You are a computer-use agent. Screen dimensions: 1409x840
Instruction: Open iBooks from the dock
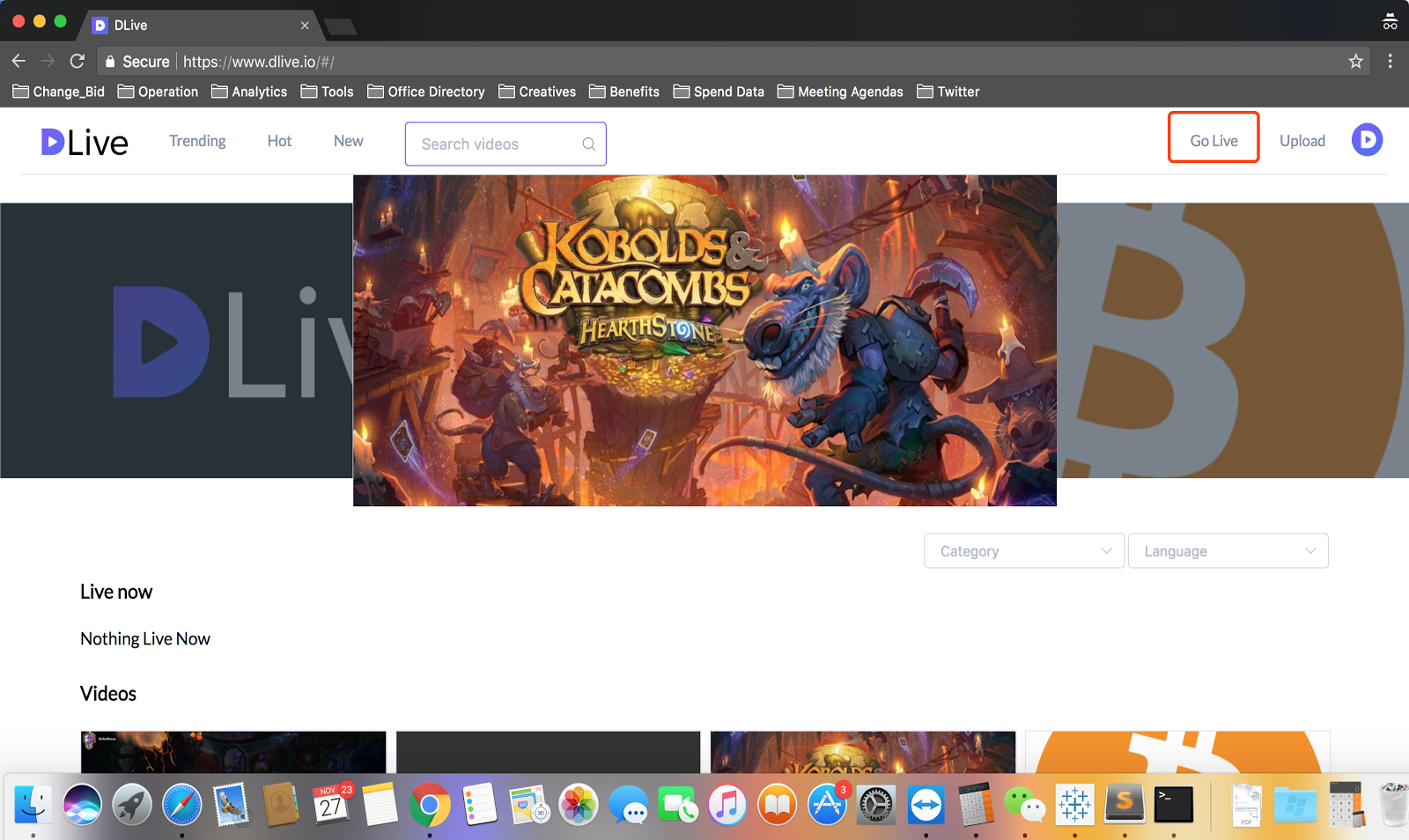tap(778, 805)
